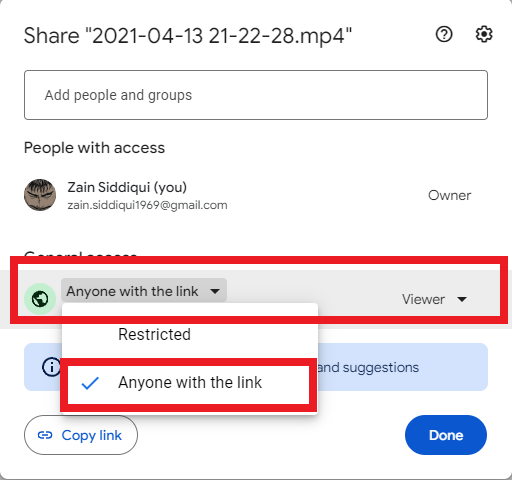Click the blue Done button
This screenshot has width=512, height=480.
(x=446, y=435)
